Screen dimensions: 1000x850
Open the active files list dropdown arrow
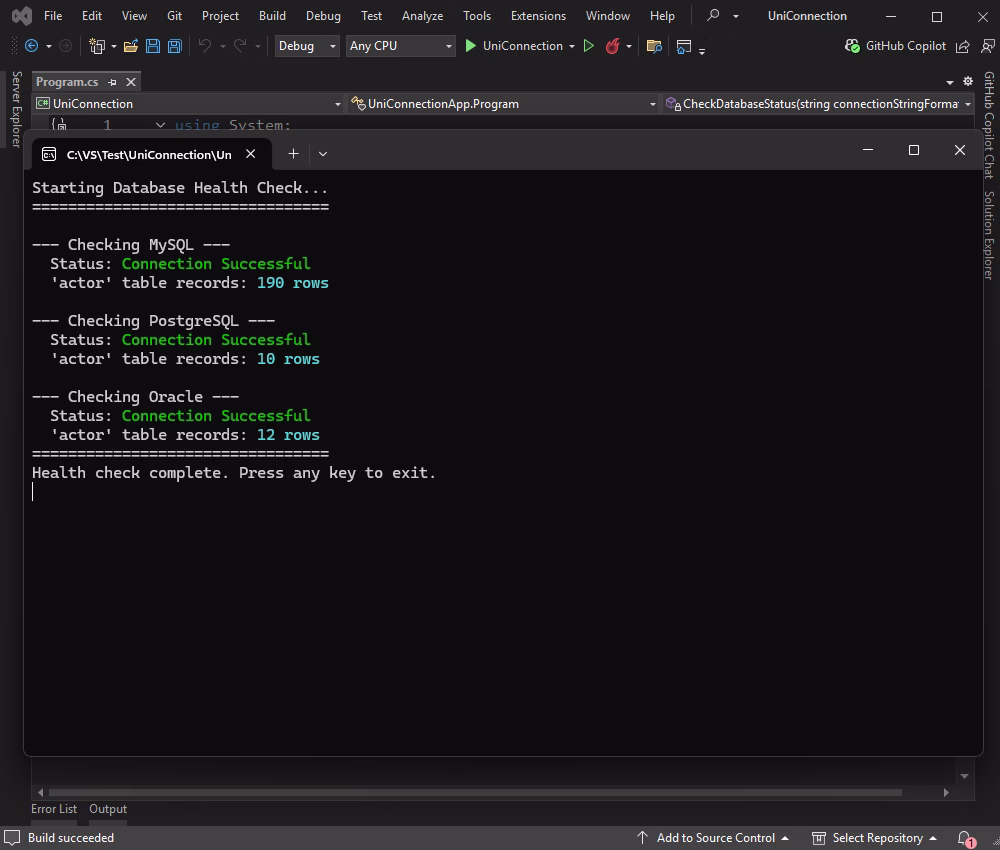pos(950,82)
